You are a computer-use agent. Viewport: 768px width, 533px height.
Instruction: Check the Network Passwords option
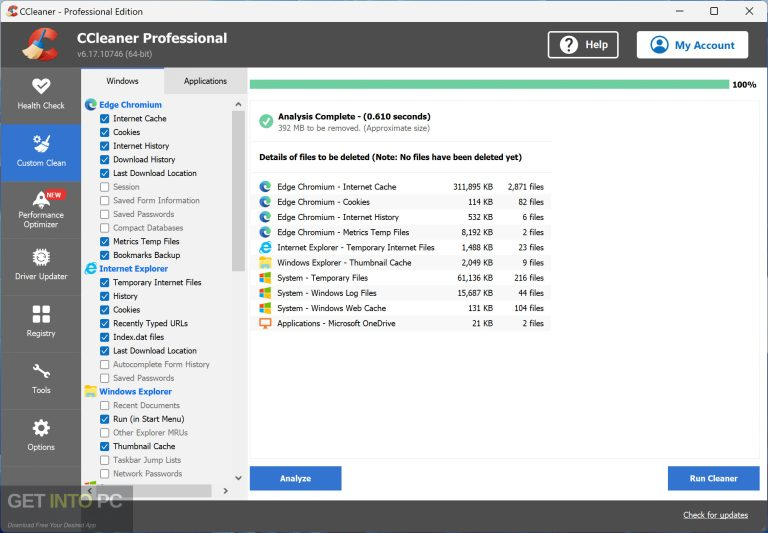(104, 474)
